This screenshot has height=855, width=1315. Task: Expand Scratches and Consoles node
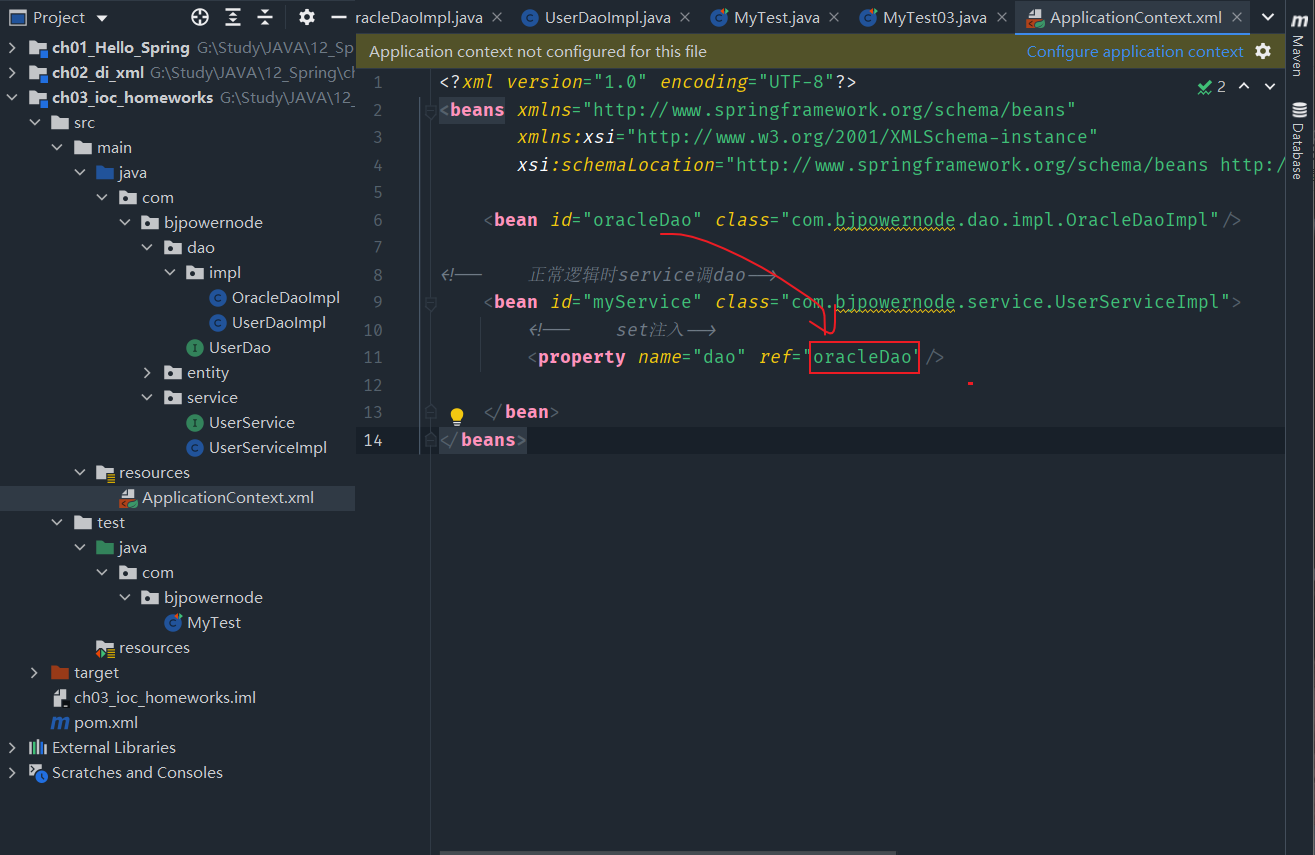pyautogui.click(x=12, y=772)
